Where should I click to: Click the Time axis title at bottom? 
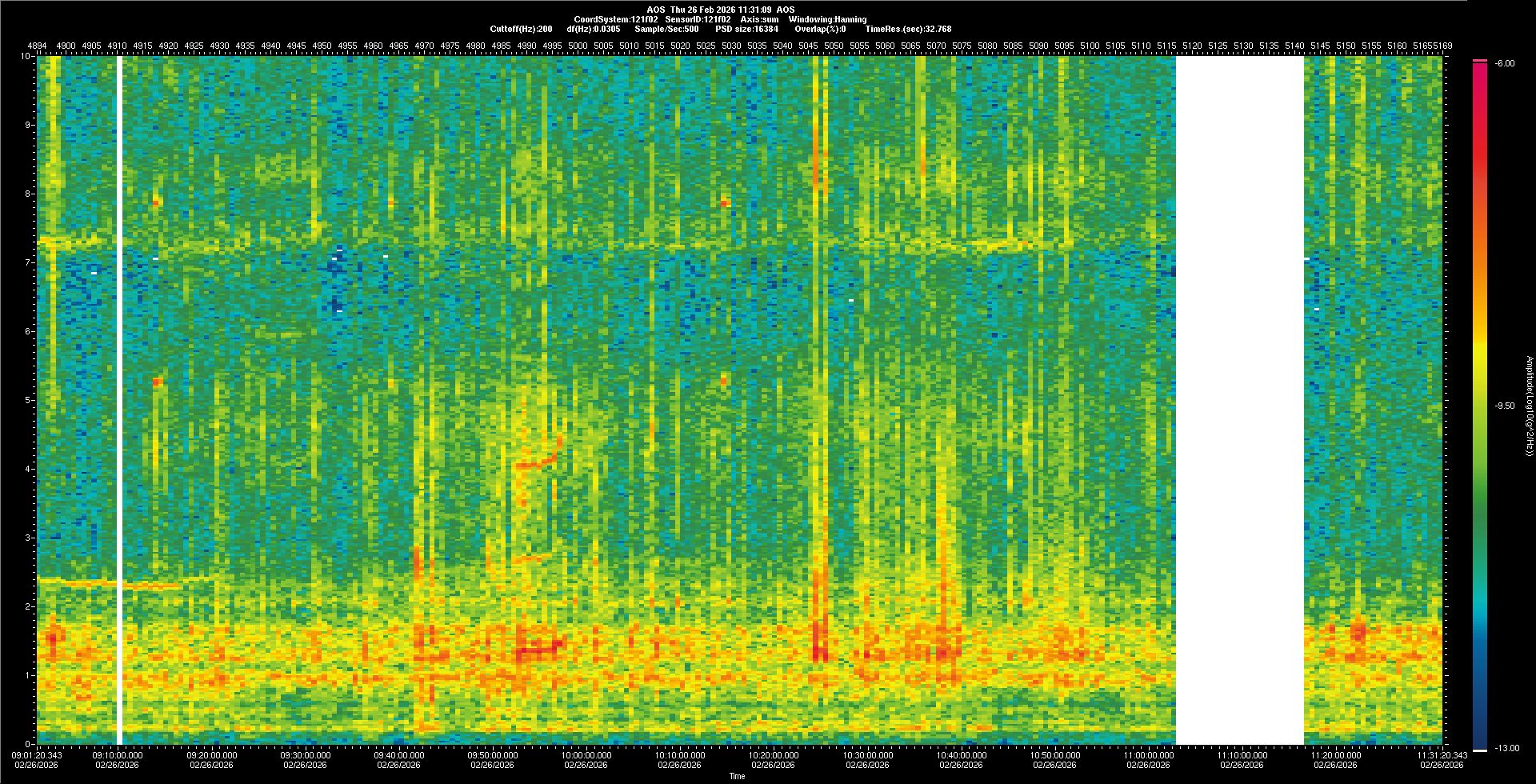point(737,776)
